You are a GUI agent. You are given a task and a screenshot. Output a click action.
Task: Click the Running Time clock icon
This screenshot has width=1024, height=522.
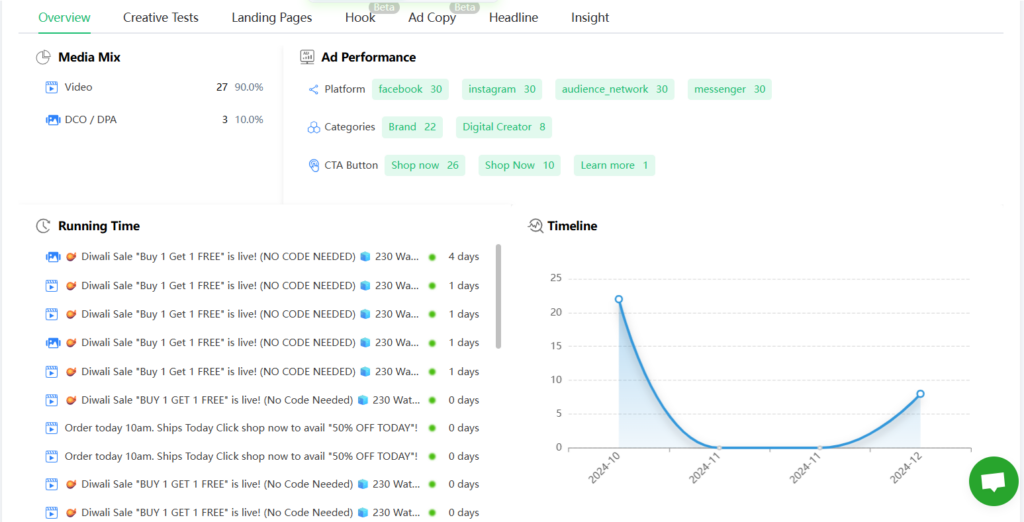(x=43, y=227)
